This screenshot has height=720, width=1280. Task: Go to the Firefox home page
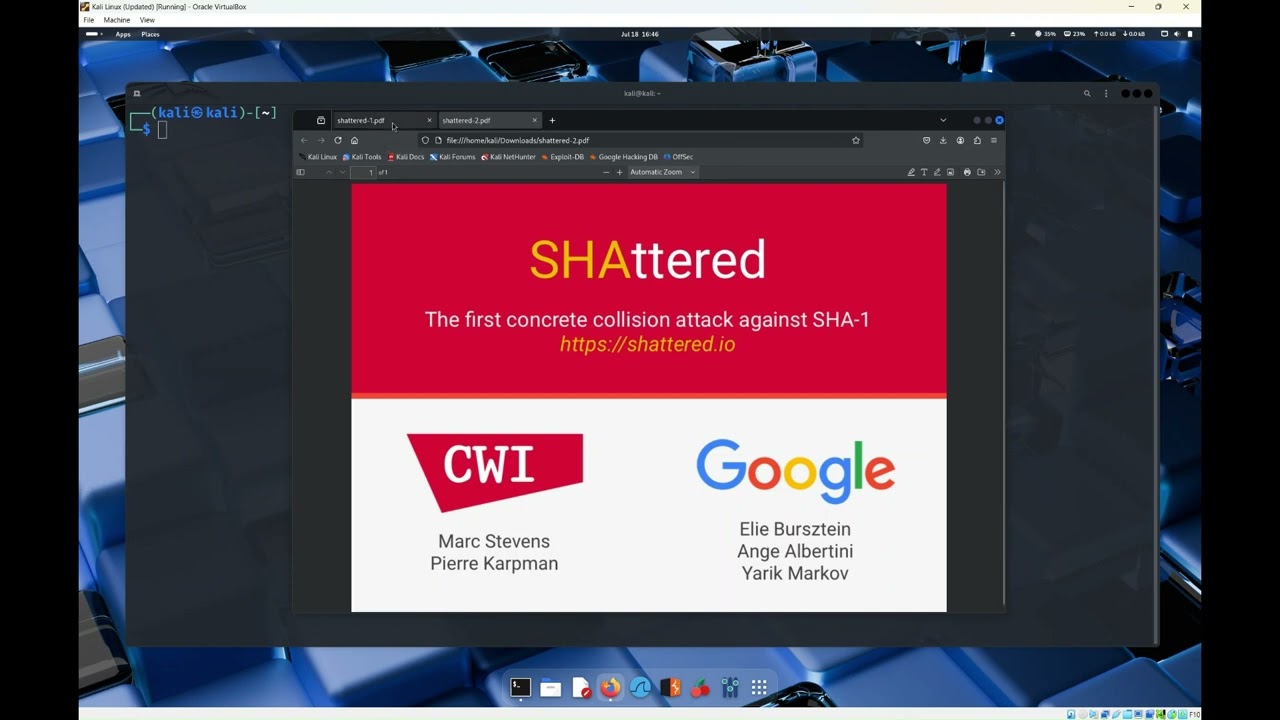354,140
